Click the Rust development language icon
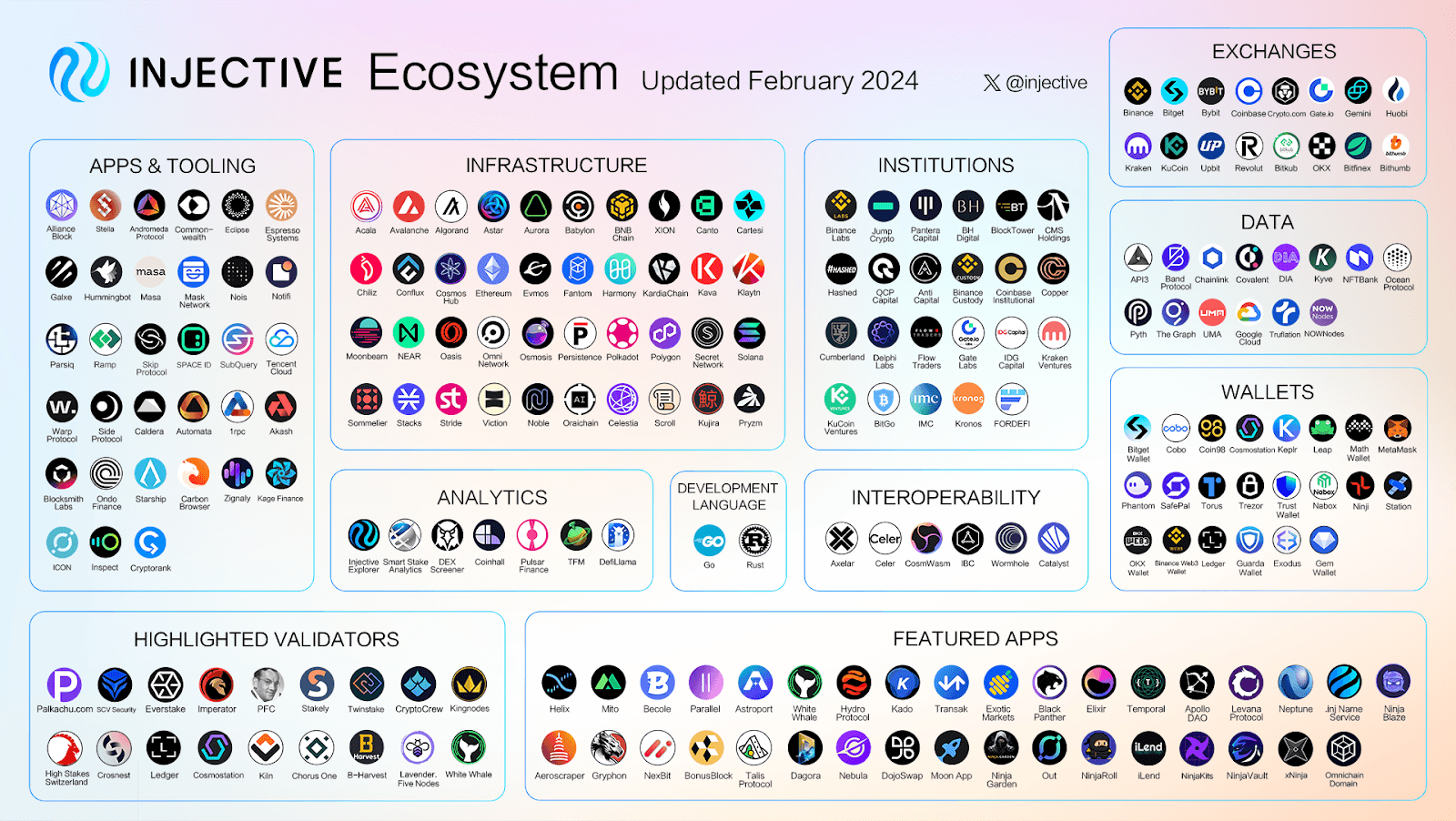Viewport: 1456px width, 821px height. 754,541
